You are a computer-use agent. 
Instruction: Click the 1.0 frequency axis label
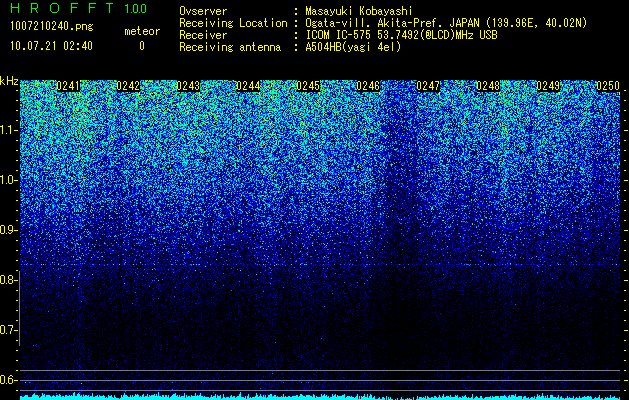pyautogui.click(x=8, y=180)
